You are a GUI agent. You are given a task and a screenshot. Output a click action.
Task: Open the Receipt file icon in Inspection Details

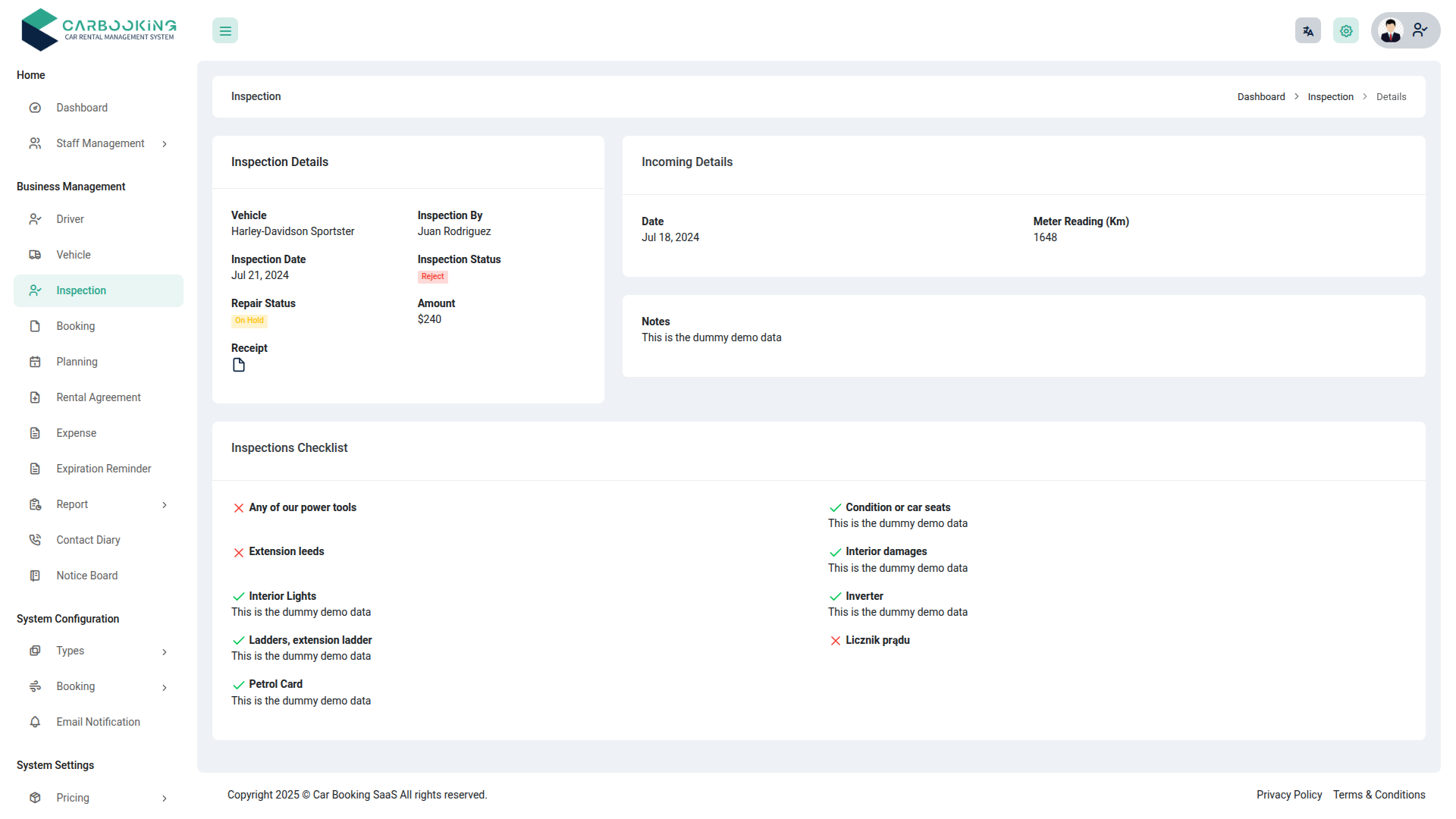point(238,365)
